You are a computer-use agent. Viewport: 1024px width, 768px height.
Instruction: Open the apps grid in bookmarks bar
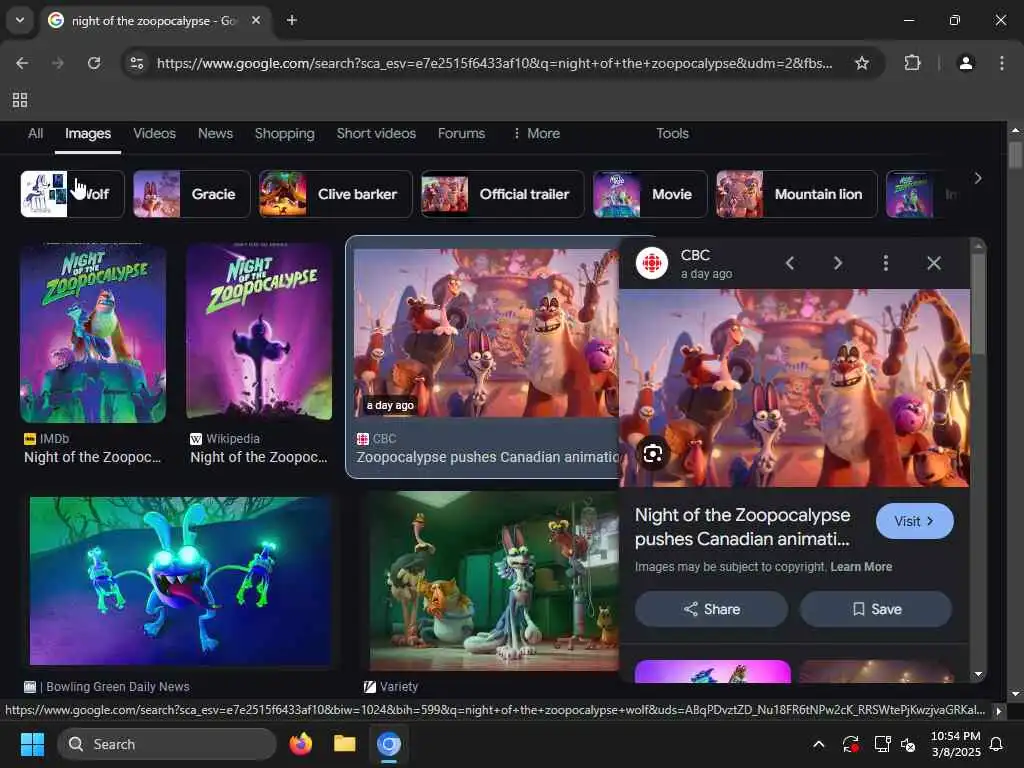click(x=20, y=100)
